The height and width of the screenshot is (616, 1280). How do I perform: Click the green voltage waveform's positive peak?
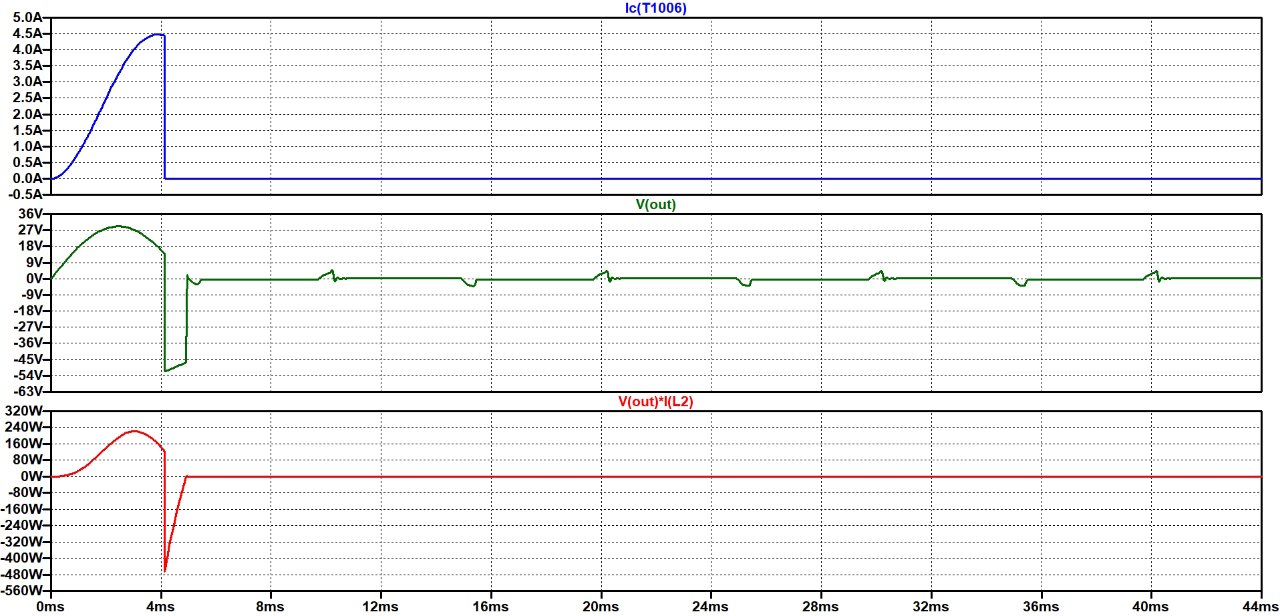(120, 226)
